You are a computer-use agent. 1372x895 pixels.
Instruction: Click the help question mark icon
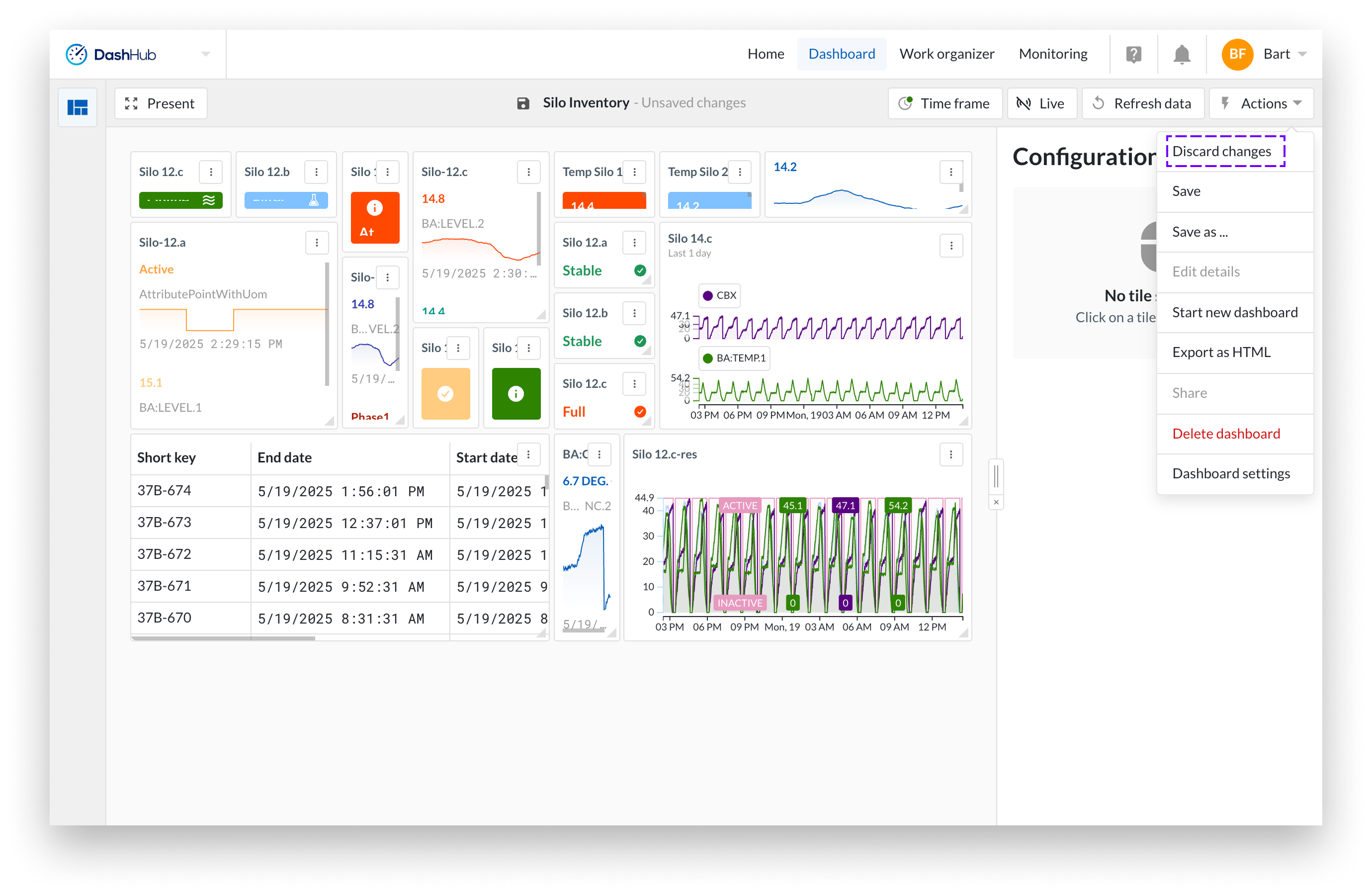click(1133, 55)
